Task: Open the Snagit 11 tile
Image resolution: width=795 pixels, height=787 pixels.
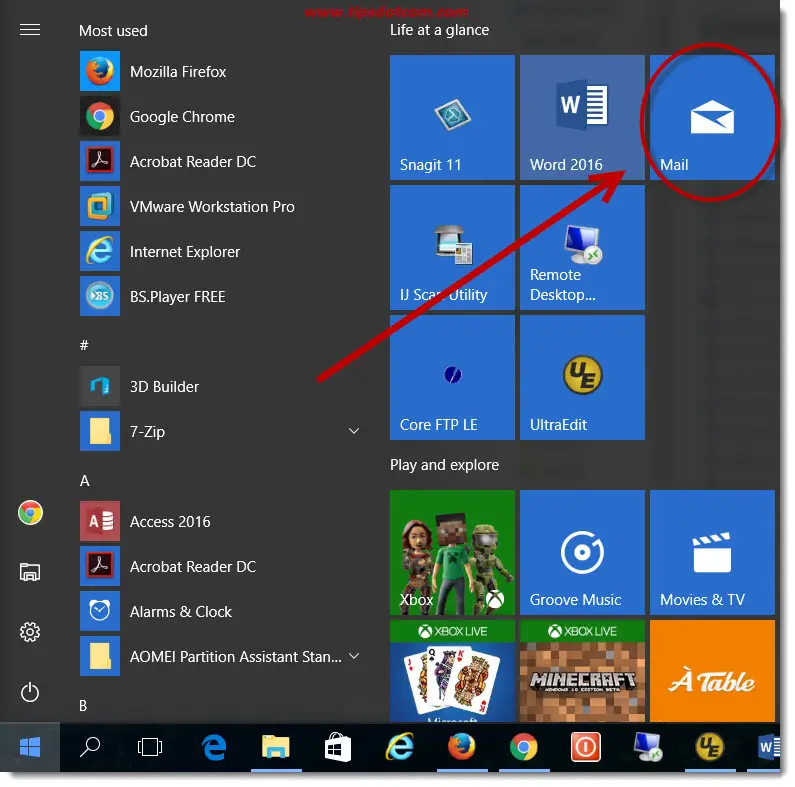Action: [452, 118]
